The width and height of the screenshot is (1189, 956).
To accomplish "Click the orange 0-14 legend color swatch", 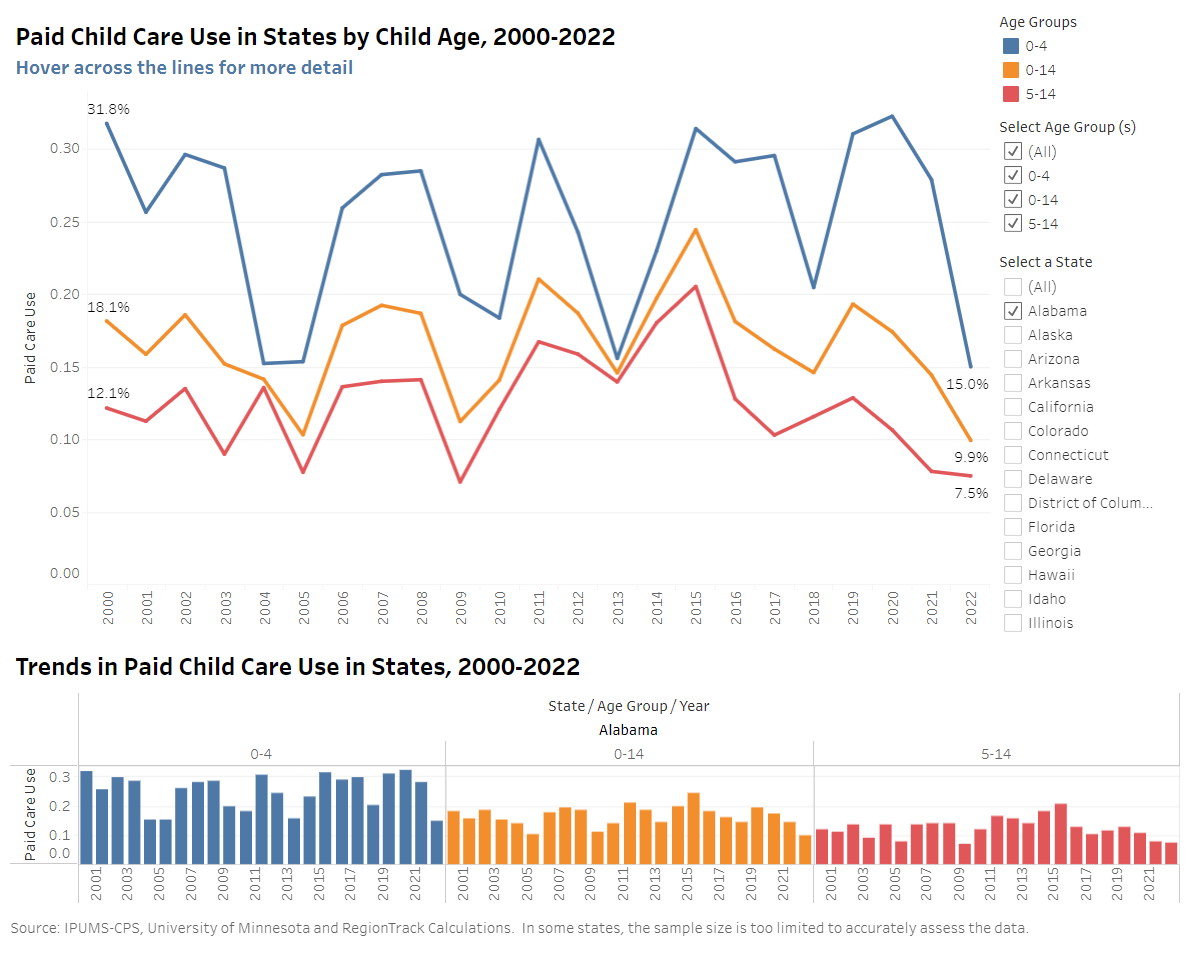I will [x=1011, y=70].
